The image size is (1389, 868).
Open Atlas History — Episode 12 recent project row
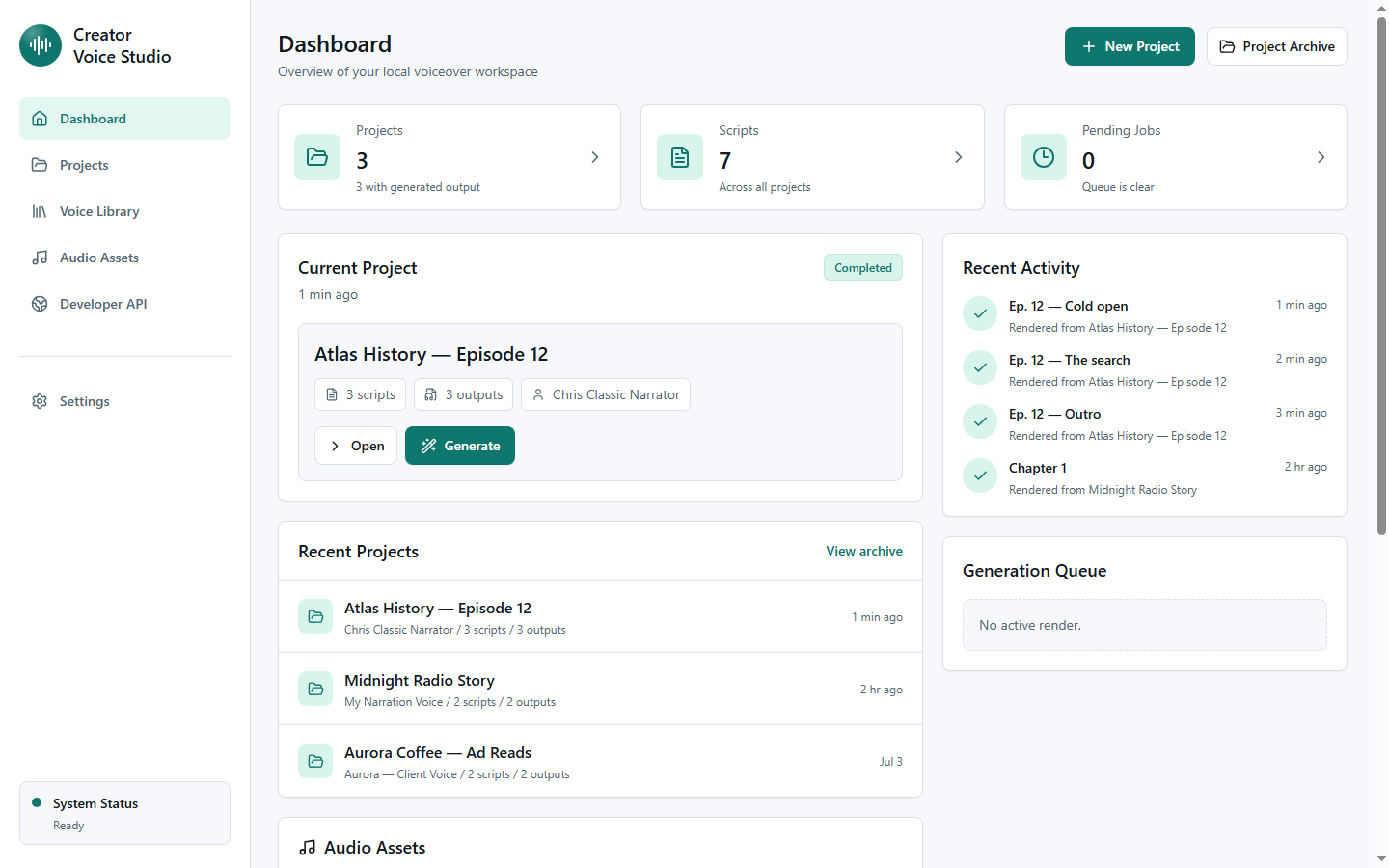(600, 616)
